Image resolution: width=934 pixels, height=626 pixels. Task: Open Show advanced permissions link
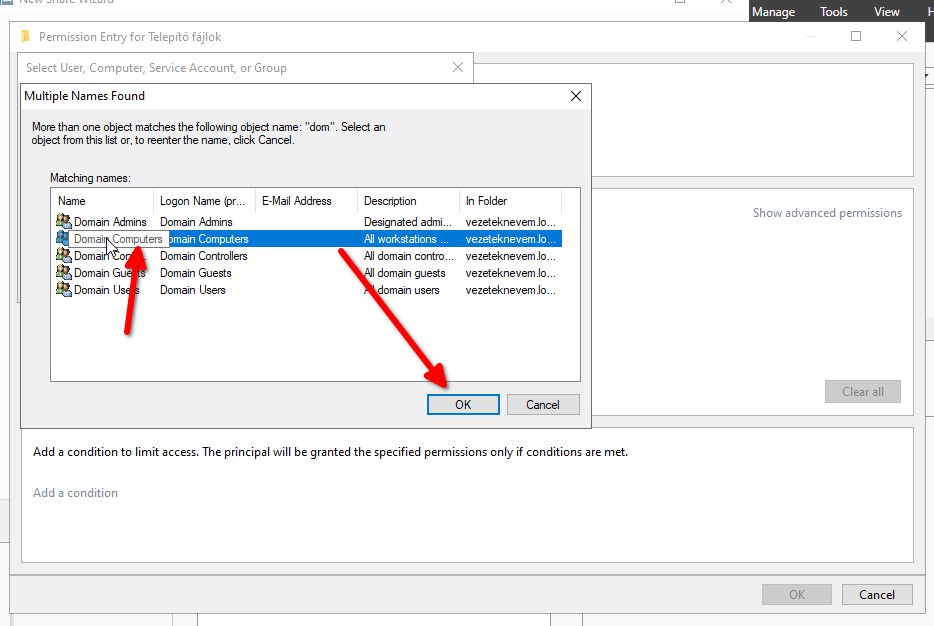827,213
